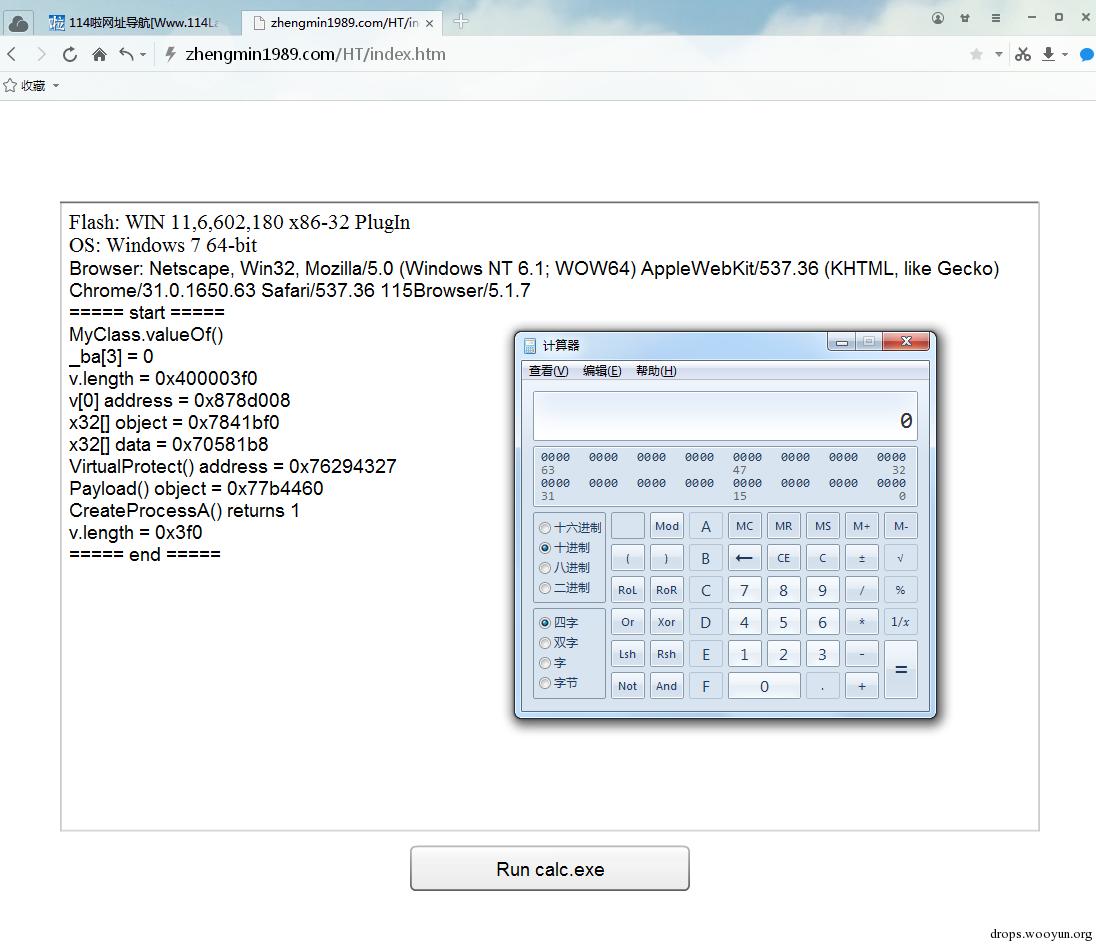Screen dimensions: 1096x946
Task: Go to the browser home page icon
Action: [99, 55]
